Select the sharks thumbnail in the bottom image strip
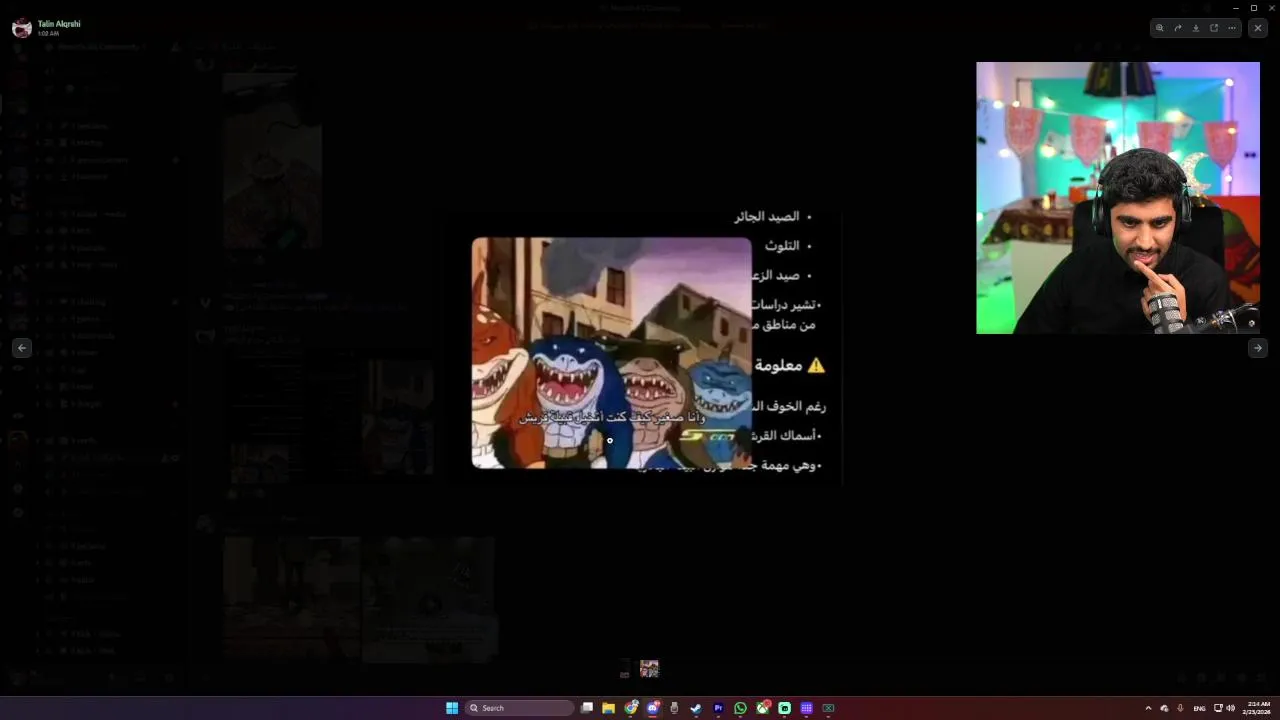 [649, 668]
